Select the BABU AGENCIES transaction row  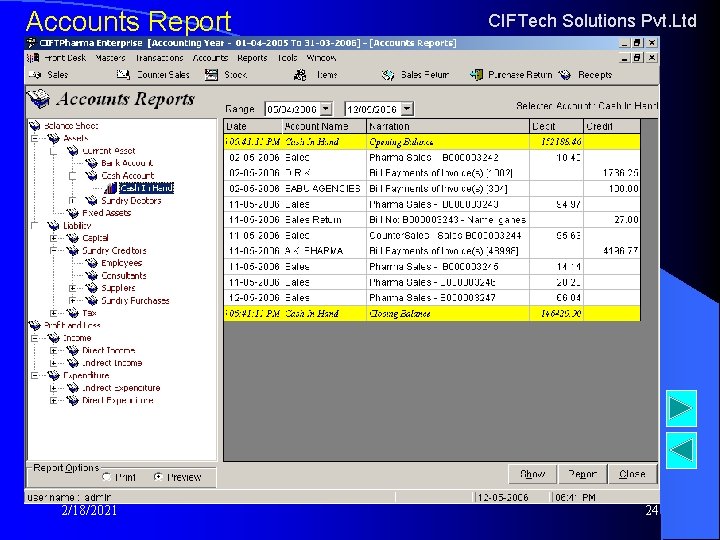point(432,189)
